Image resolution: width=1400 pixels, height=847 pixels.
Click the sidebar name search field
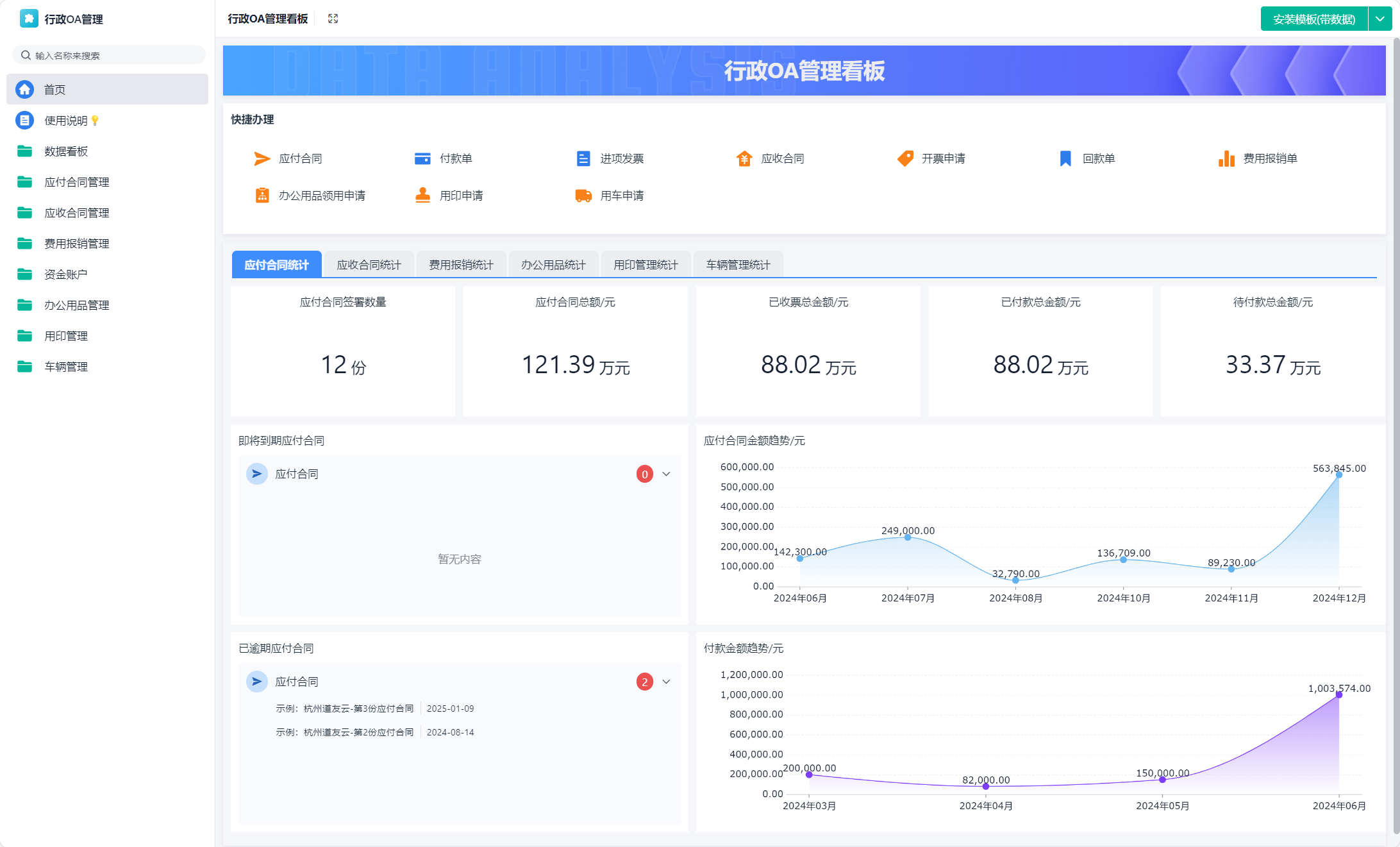pyautogui.click(x=109, y=55)
